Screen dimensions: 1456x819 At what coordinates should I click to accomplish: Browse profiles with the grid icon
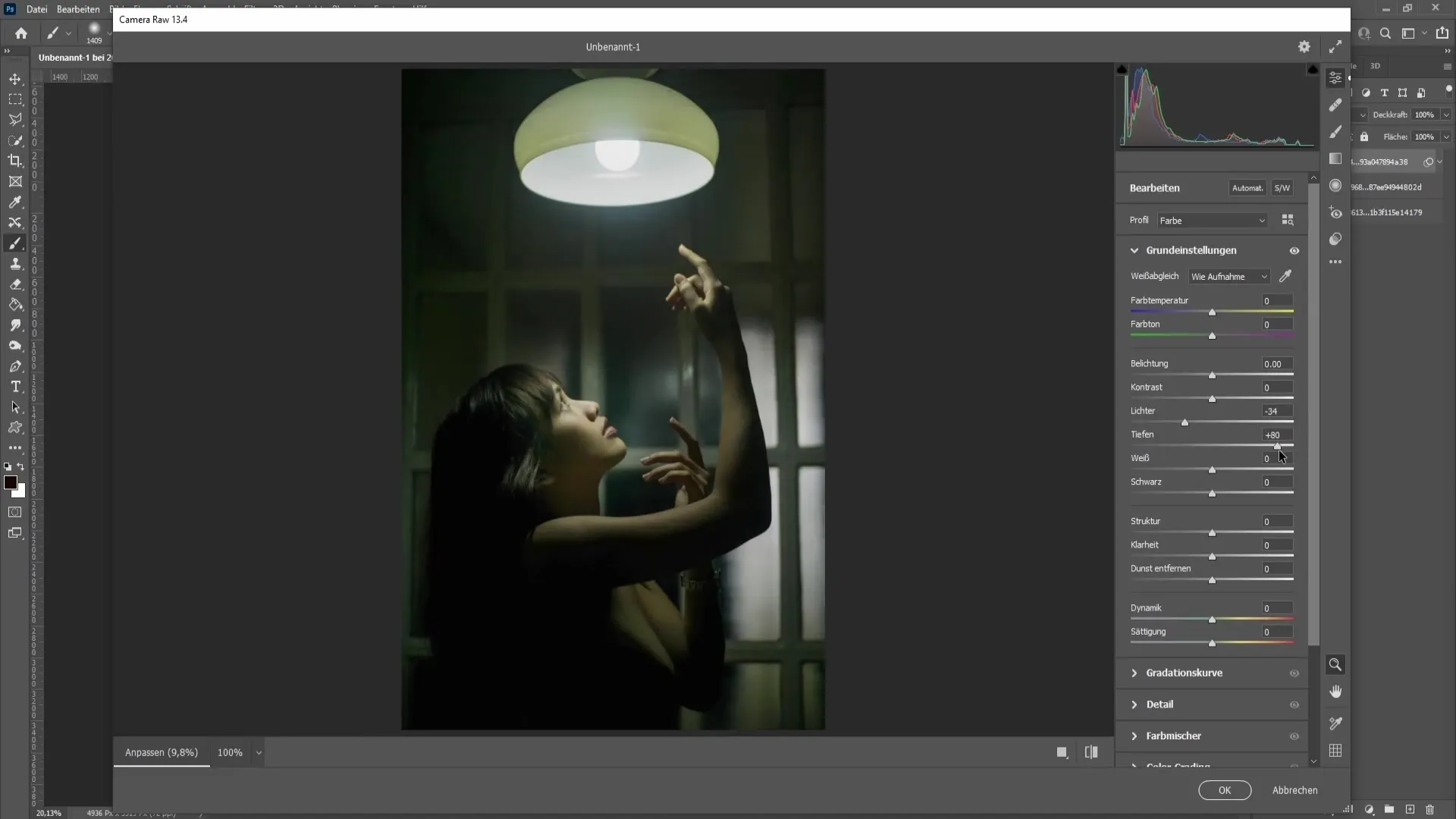1288,220
